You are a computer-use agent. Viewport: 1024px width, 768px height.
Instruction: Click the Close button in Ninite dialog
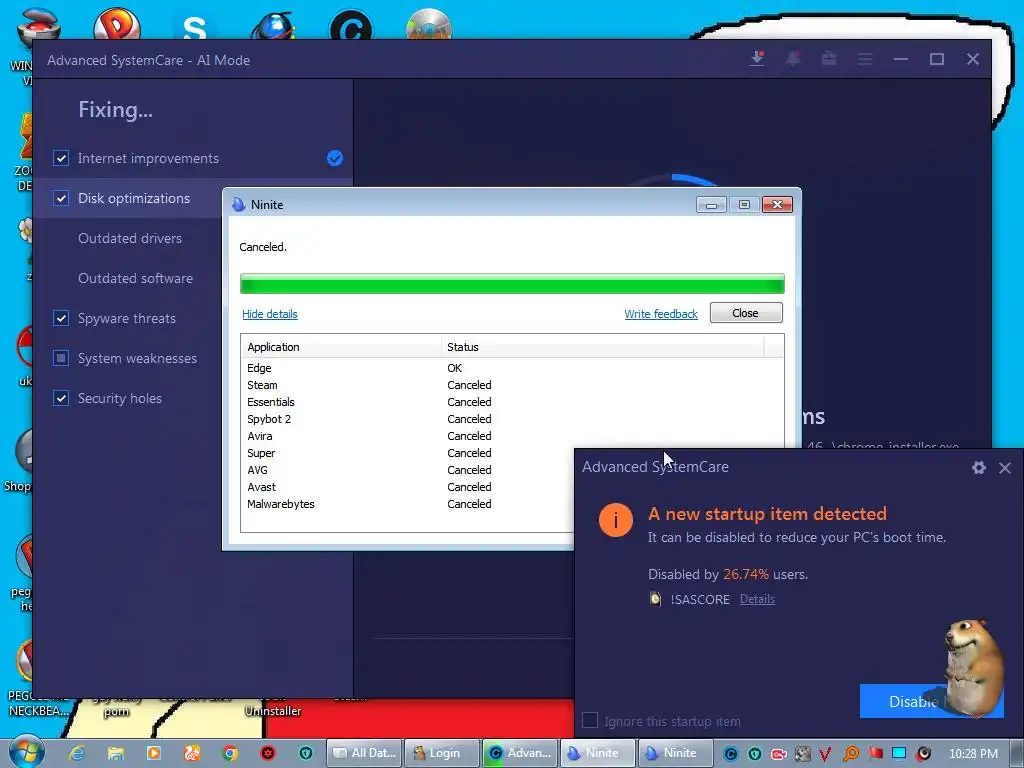pyautogui.click(x=746, y=313)
